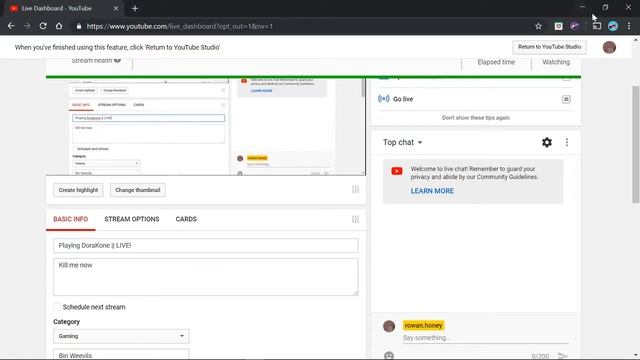640x360 pixels.
Task: Collapse the Go live tip arrow box
Action: pyautogui.click(x=566, y=99)
